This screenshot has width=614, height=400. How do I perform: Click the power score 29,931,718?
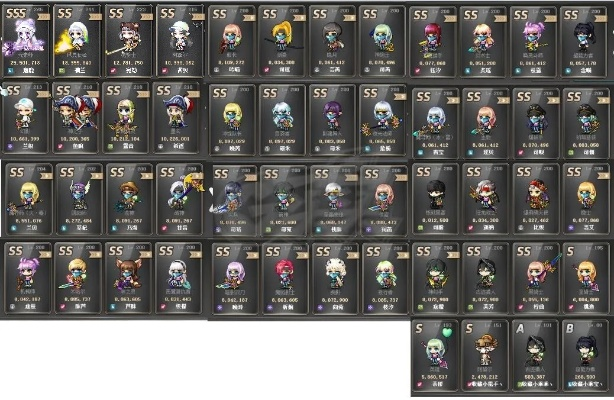tap(25, 63)
